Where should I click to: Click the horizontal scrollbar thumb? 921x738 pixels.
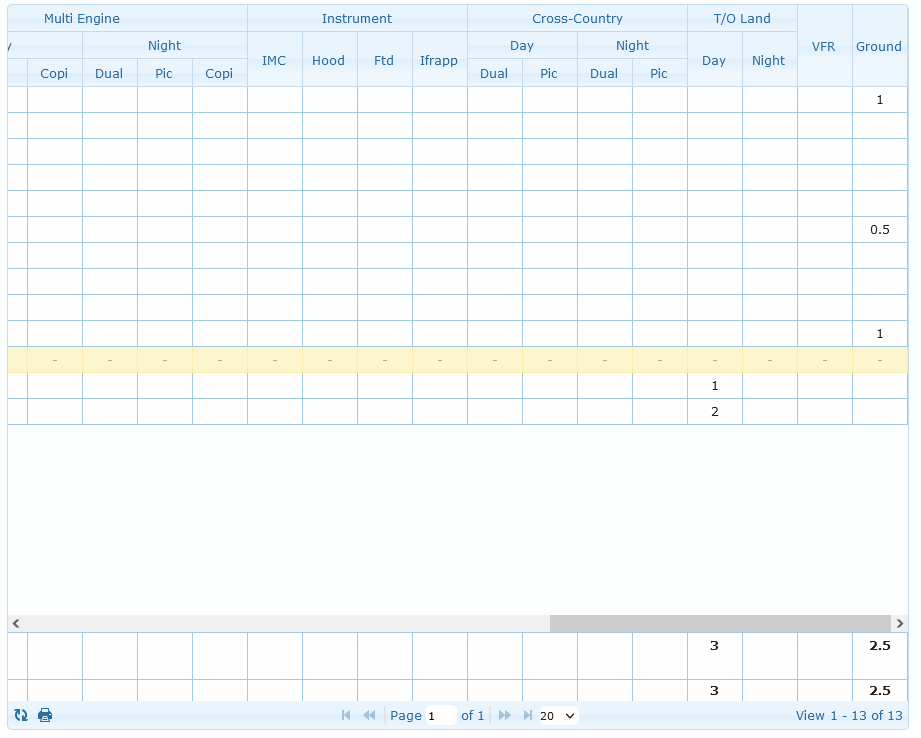719,623
